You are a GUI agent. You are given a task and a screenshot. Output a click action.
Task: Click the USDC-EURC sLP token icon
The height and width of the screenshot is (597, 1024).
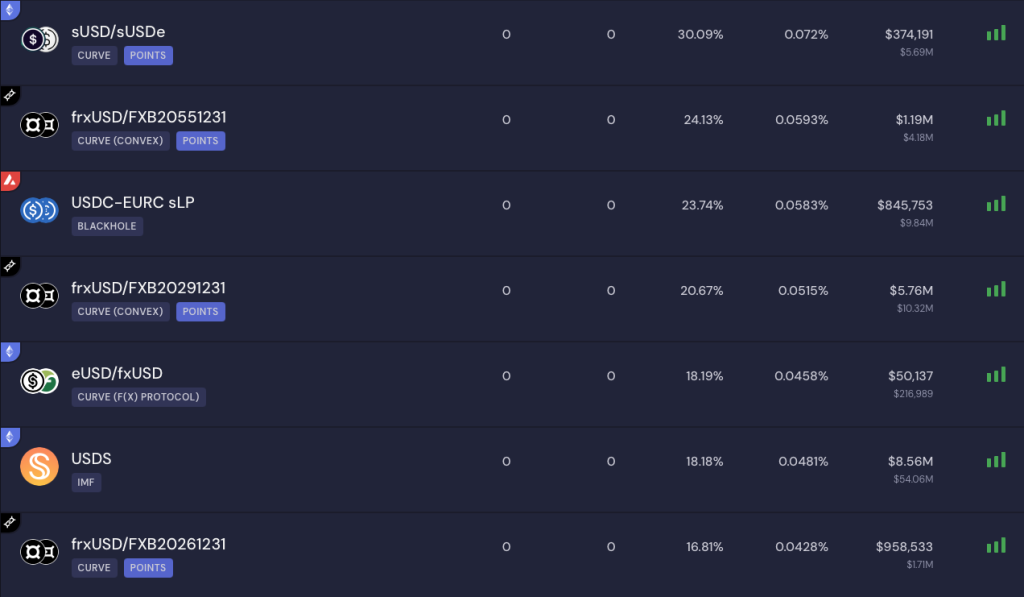click(x=40, y=210)
